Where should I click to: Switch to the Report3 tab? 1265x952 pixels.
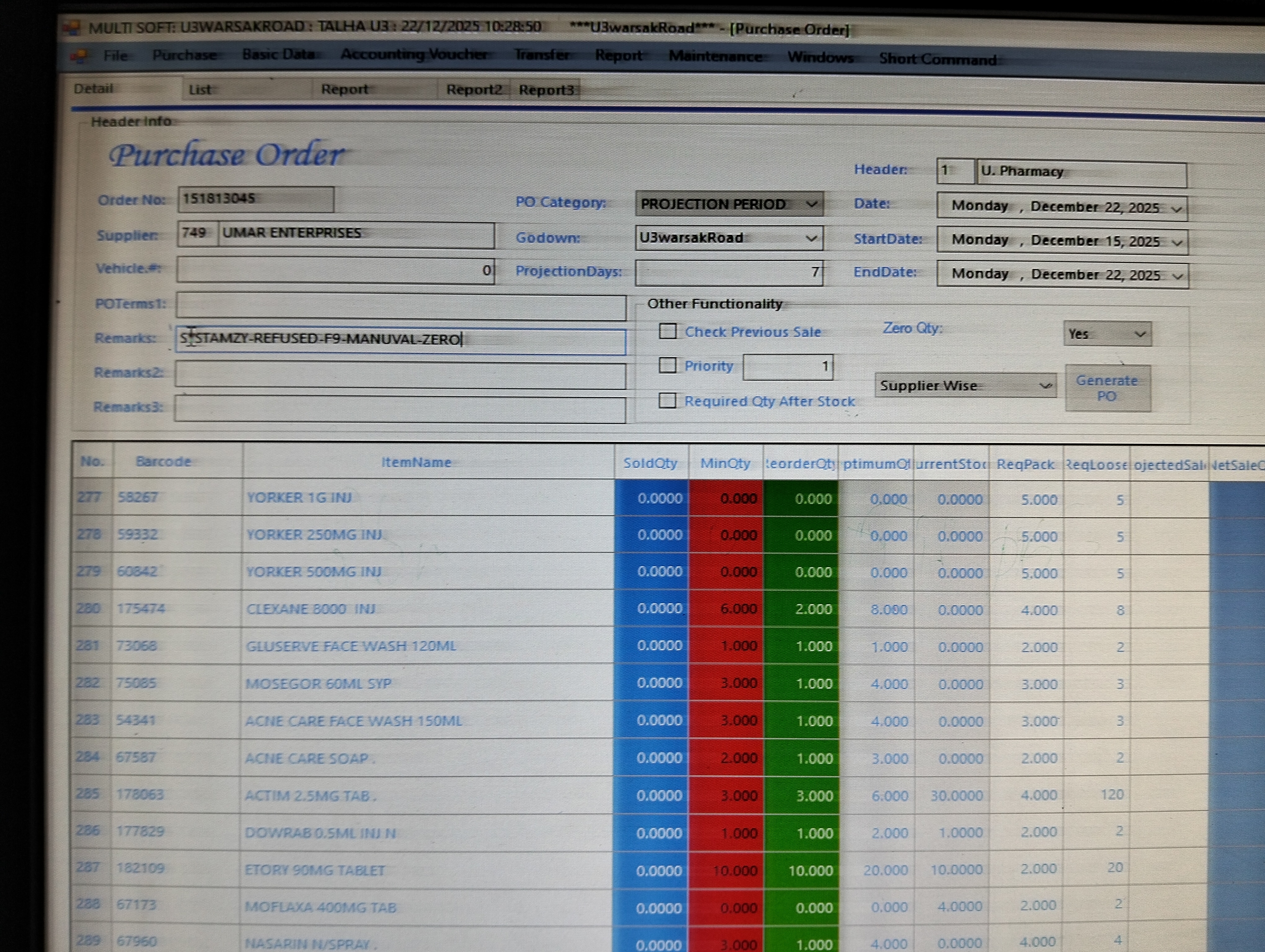coord(546,90)
